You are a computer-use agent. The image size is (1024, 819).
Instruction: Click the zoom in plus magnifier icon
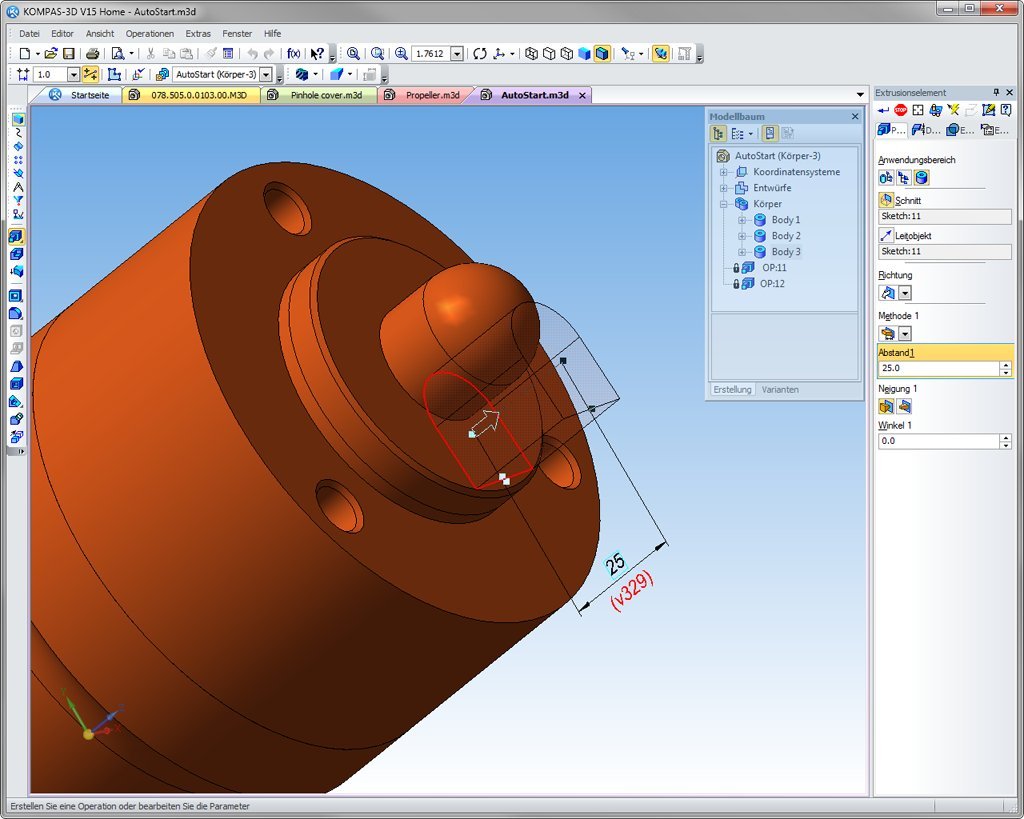click(401, 54)
